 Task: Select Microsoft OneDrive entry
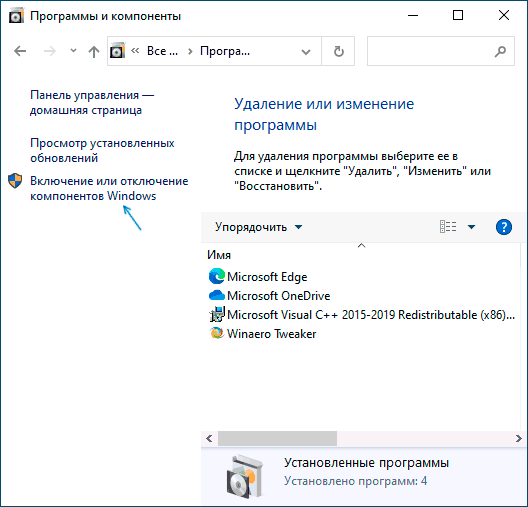pos(278,296)
